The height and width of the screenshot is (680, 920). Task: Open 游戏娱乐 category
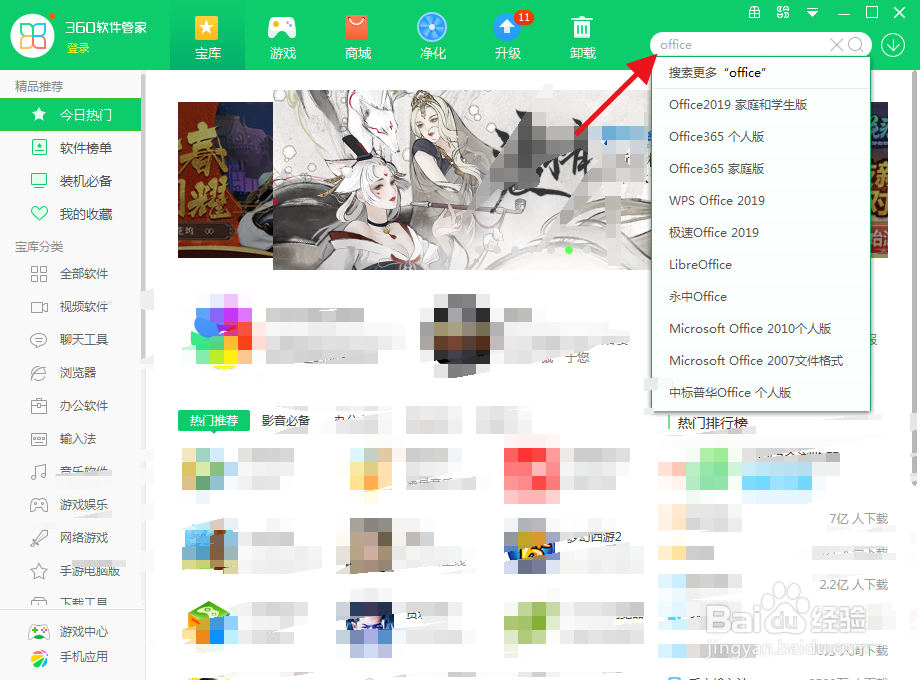(x=70, y=505)
